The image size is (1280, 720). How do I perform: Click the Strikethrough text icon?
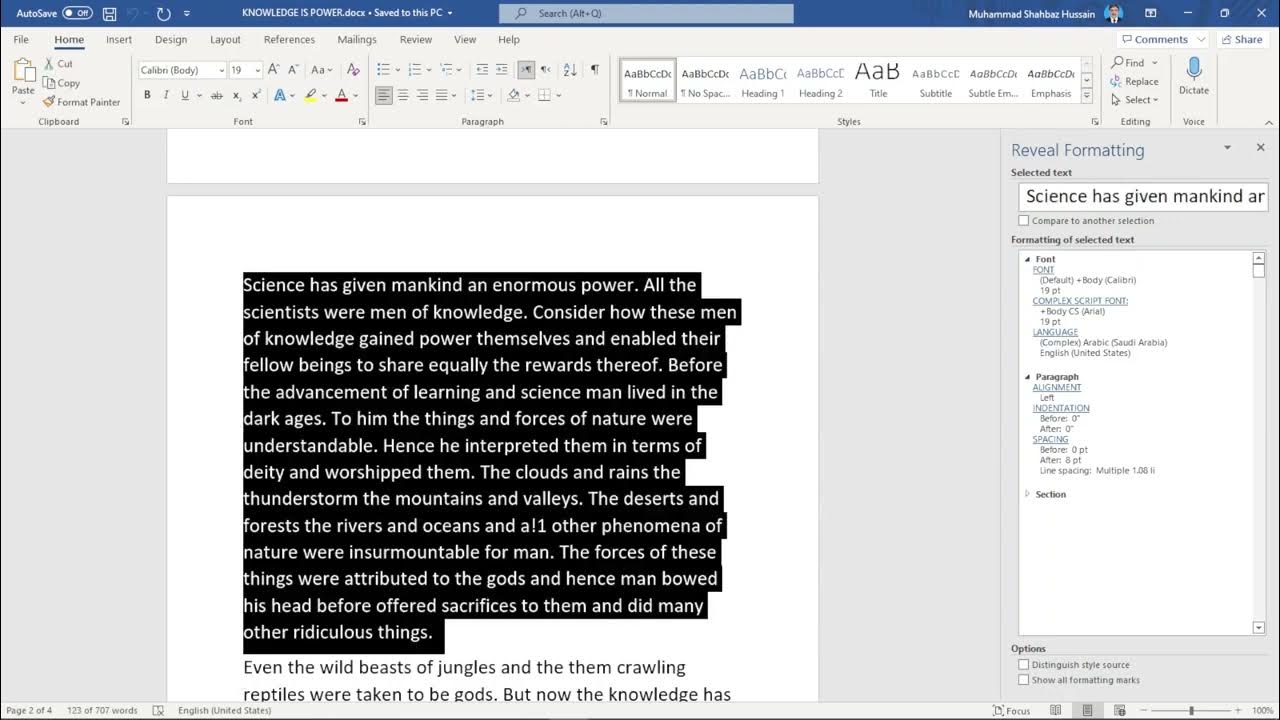[x=216, y=95]
